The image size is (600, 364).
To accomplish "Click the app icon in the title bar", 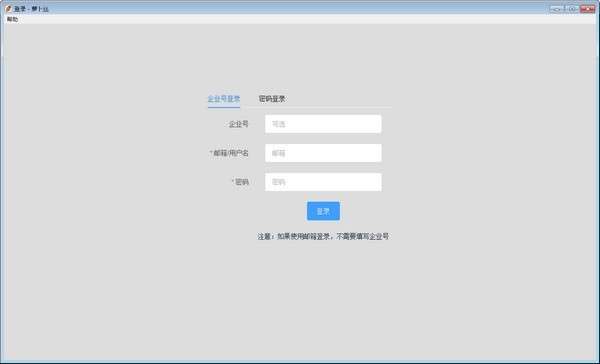I will (8, 8).
